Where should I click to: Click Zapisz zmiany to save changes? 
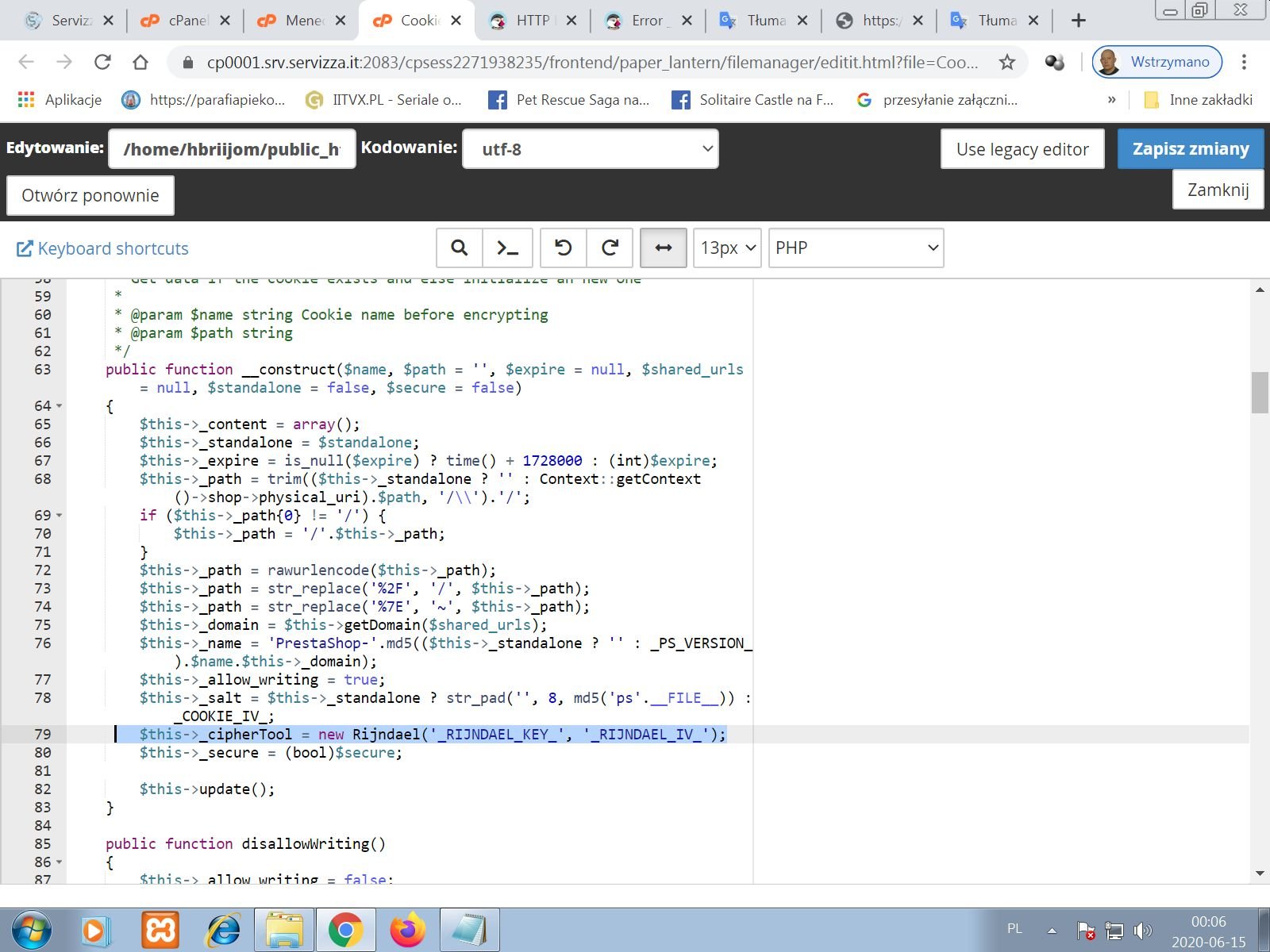(1190, 149)
